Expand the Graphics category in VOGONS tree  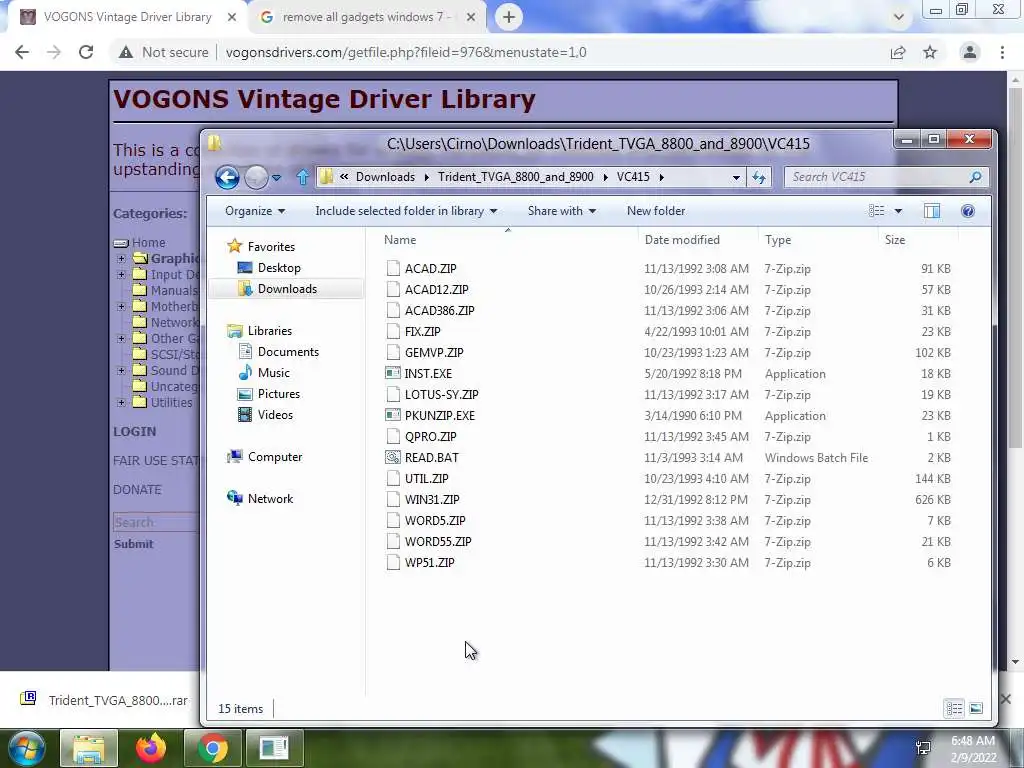pyautogui.click(x=121, y=258)
